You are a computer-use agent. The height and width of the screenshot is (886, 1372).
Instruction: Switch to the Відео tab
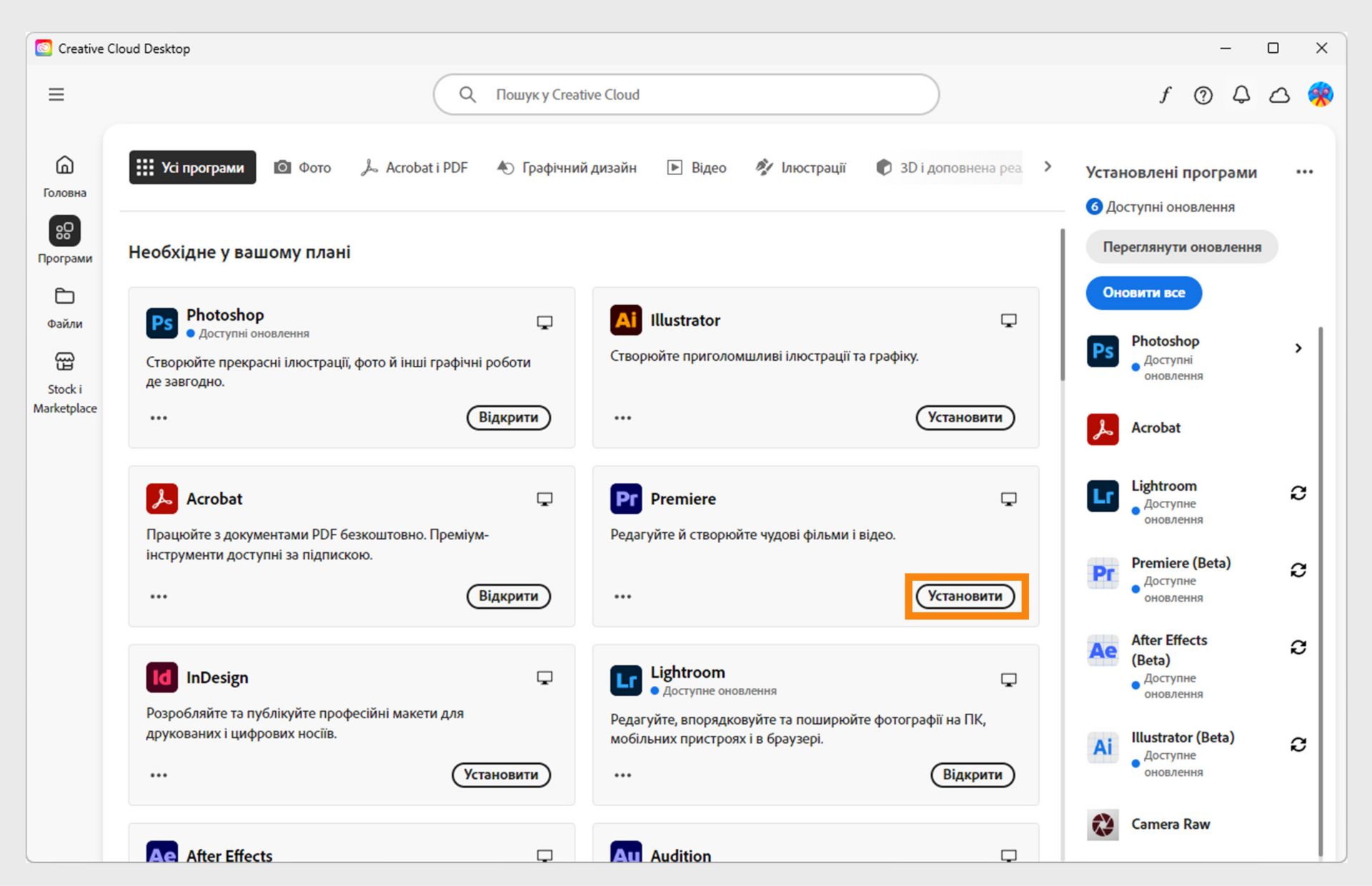click(x=697, y=167)
